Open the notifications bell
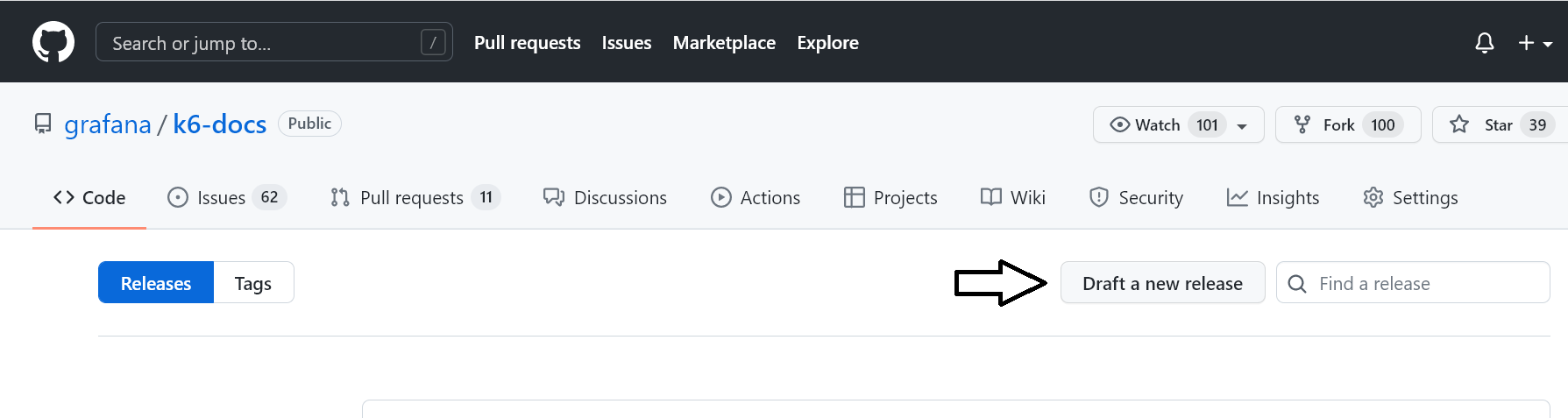 1485,43
